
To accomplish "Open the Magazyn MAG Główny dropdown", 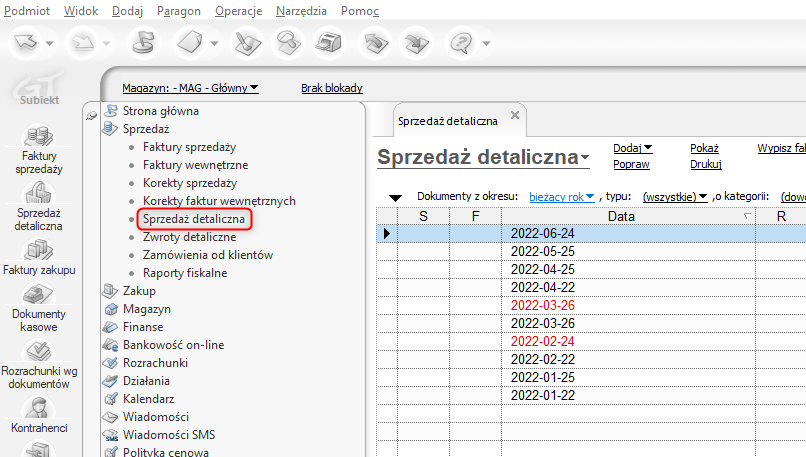I will tap(190, 88).
